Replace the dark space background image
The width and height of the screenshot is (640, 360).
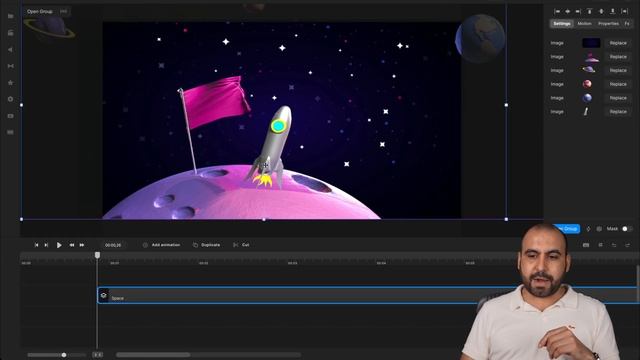tap(618, 43)
